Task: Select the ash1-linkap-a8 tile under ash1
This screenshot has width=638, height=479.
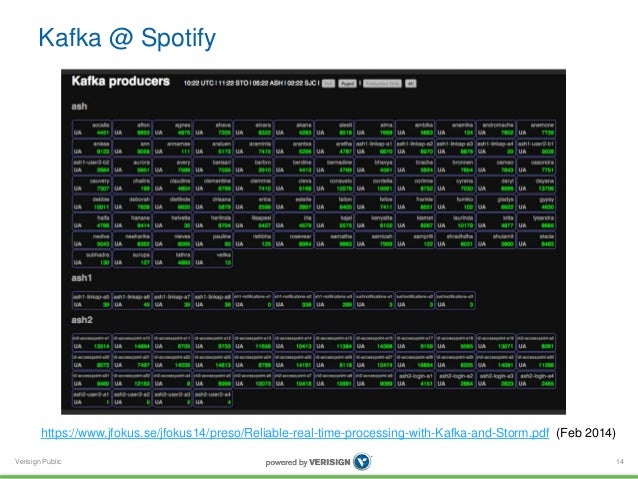Action: click(x=213, y=301)
